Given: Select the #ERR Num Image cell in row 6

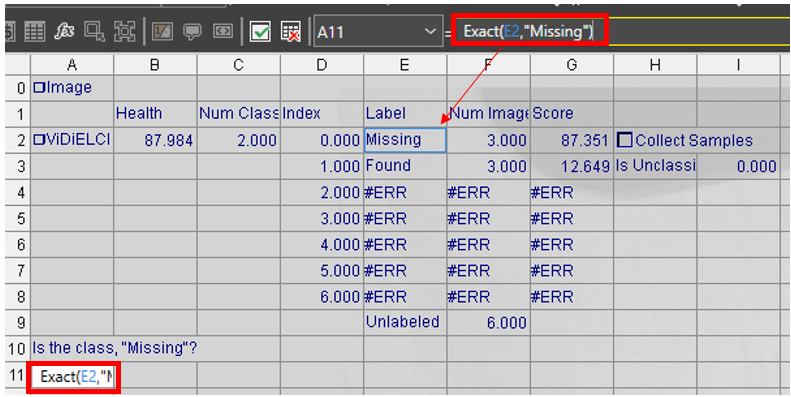Looking at the screenshot, I should (x=488, y=245).
